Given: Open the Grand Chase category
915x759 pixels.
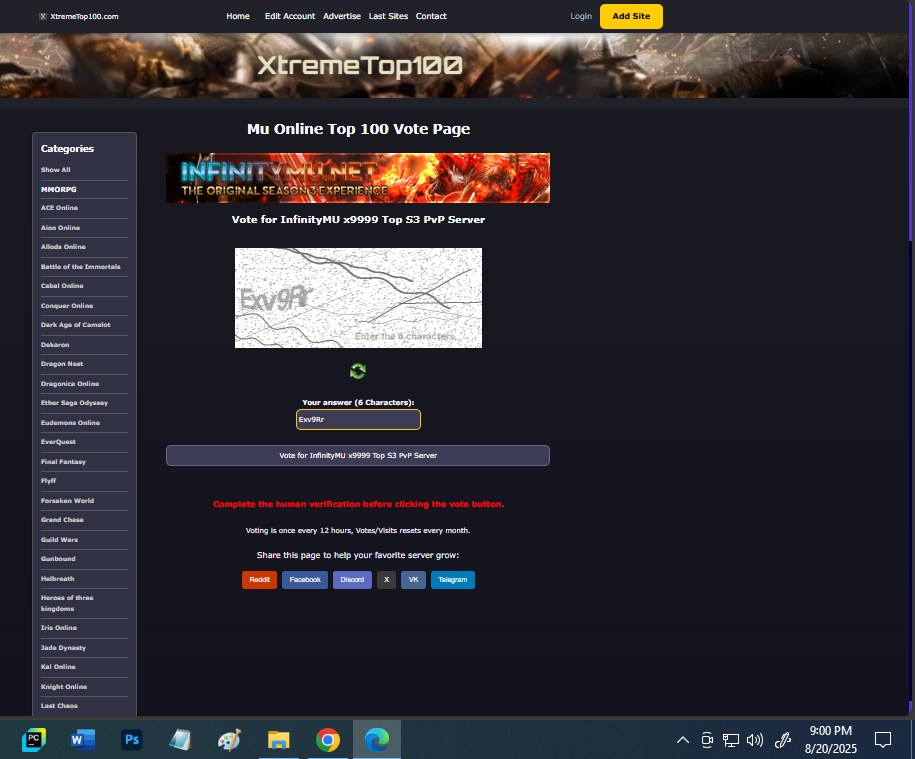Looking at the screenshot, I should (62, 520).
